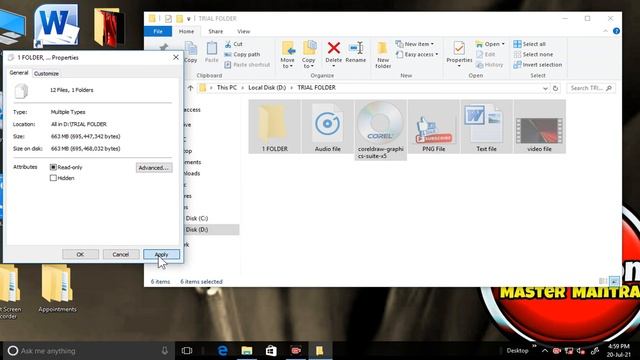Click the red Delete icon
The height and width of the screenshot is (360, 640).
pos(333,48)
